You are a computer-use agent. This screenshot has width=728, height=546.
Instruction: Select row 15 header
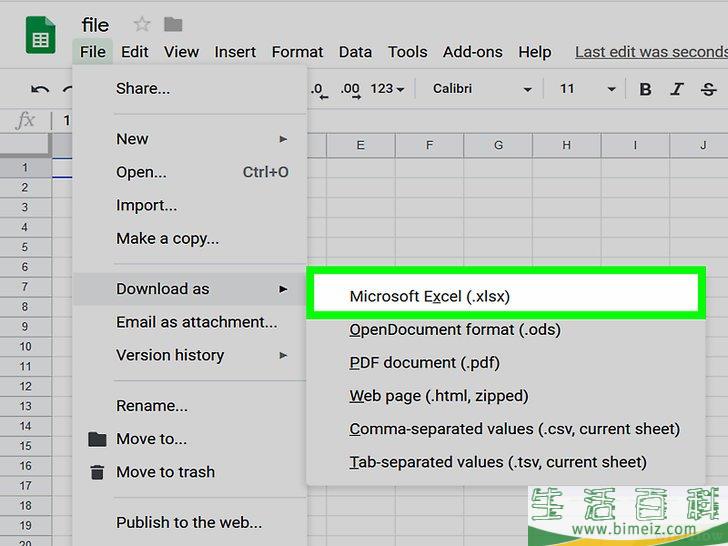pyautogui.click(x=26, y=446)
